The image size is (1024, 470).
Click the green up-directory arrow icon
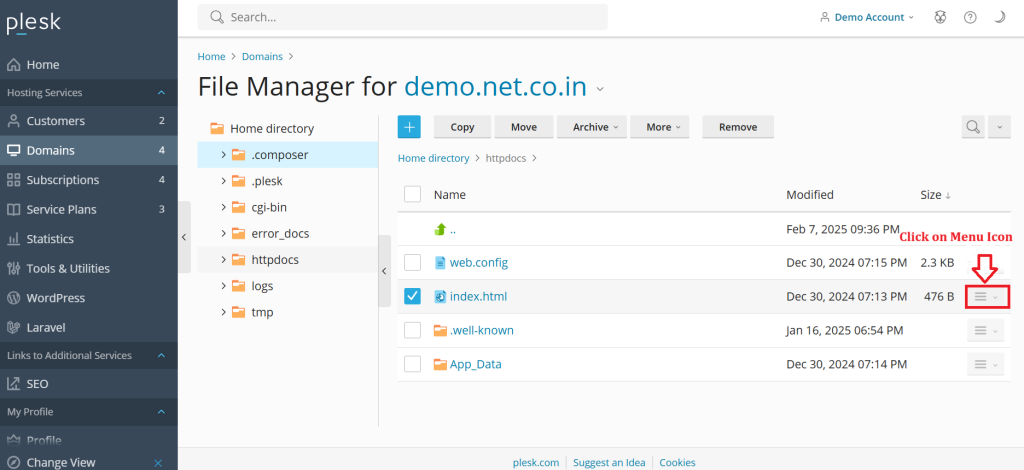tap(440, 229)
